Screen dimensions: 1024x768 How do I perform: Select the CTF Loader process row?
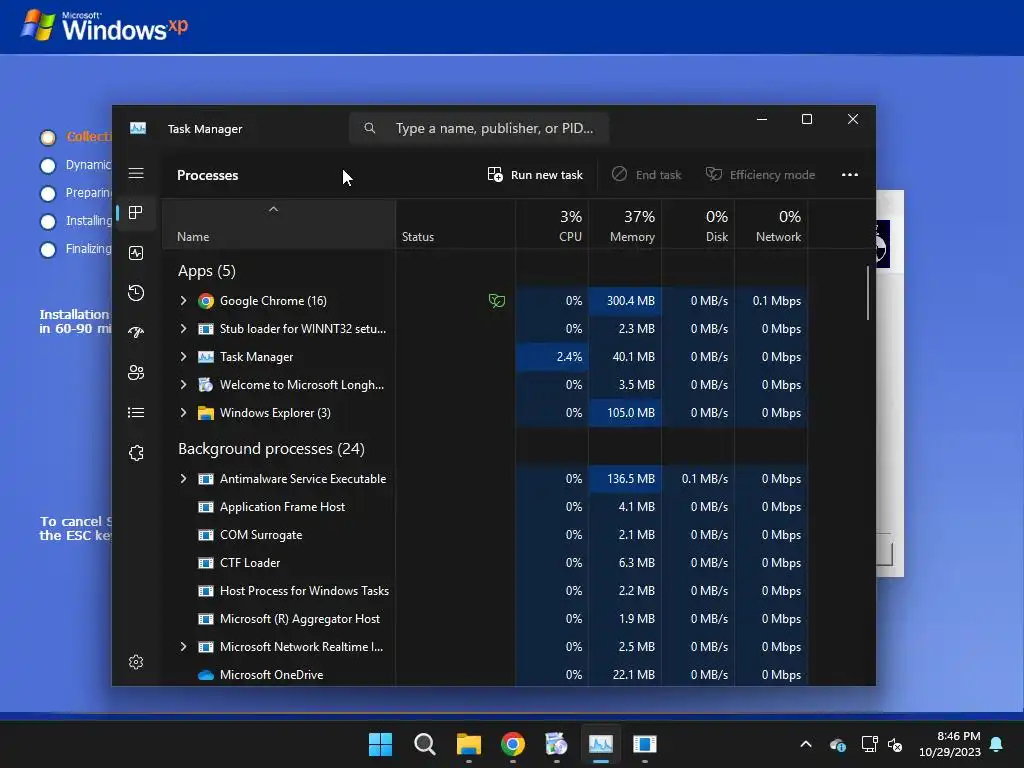point(485,563)
